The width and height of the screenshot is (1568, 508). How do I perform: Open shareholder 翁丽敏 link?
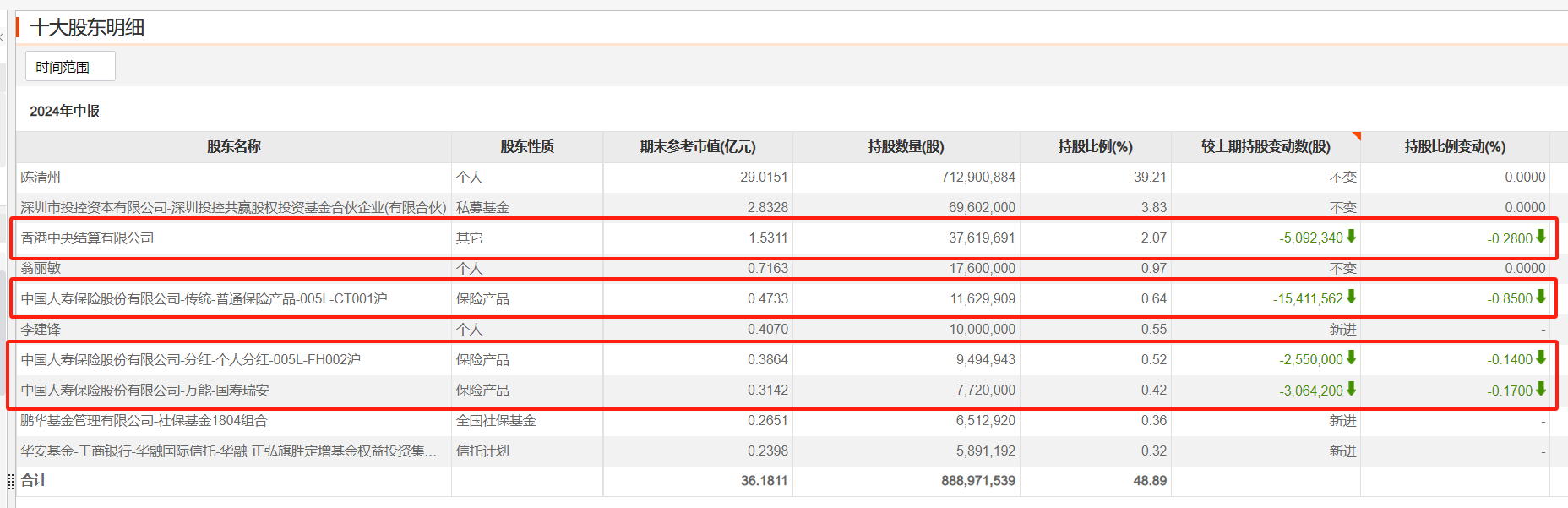tap(41, 269)
